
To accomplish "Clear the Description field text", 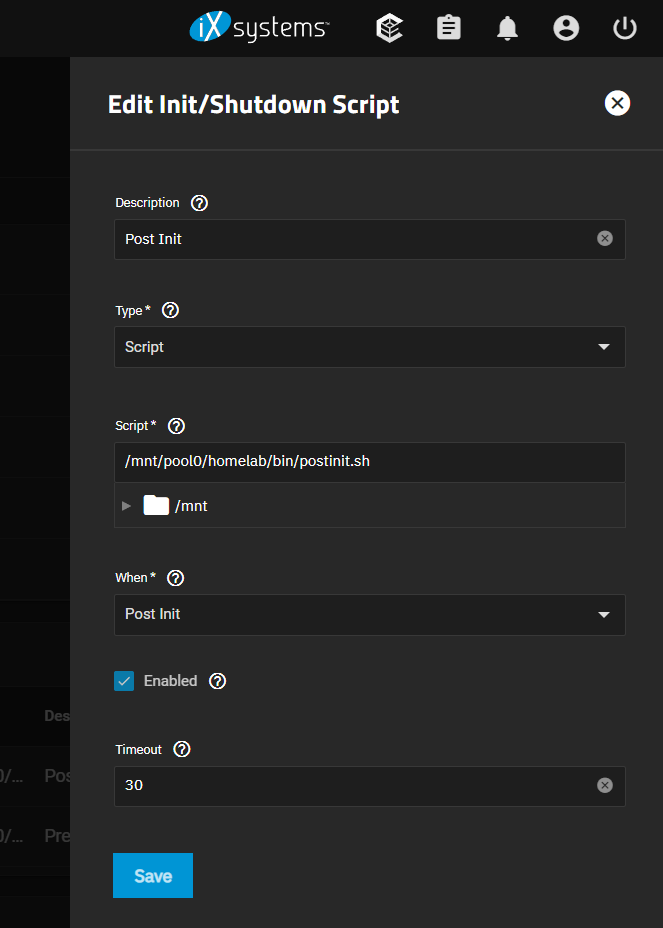I will click(604, 239).
